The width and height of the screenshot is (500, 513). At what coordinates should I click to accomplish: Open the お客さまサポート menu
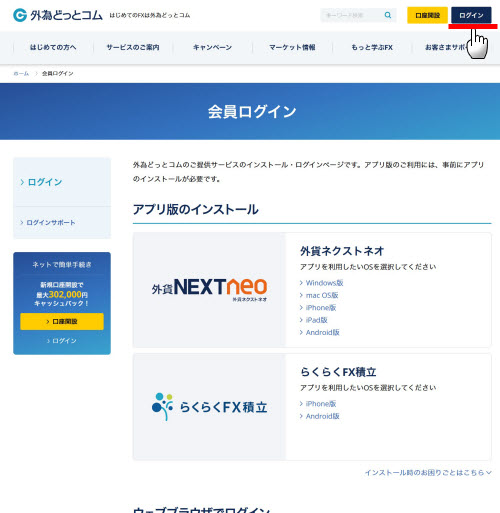[x=447, y=47]
